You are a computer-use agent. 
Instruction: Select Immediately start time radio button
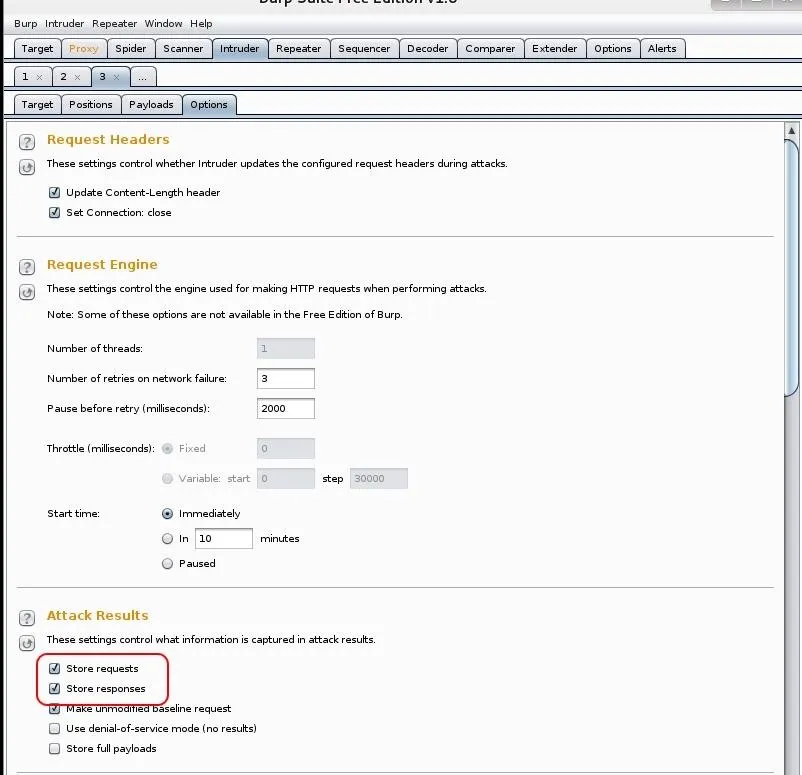167,514
